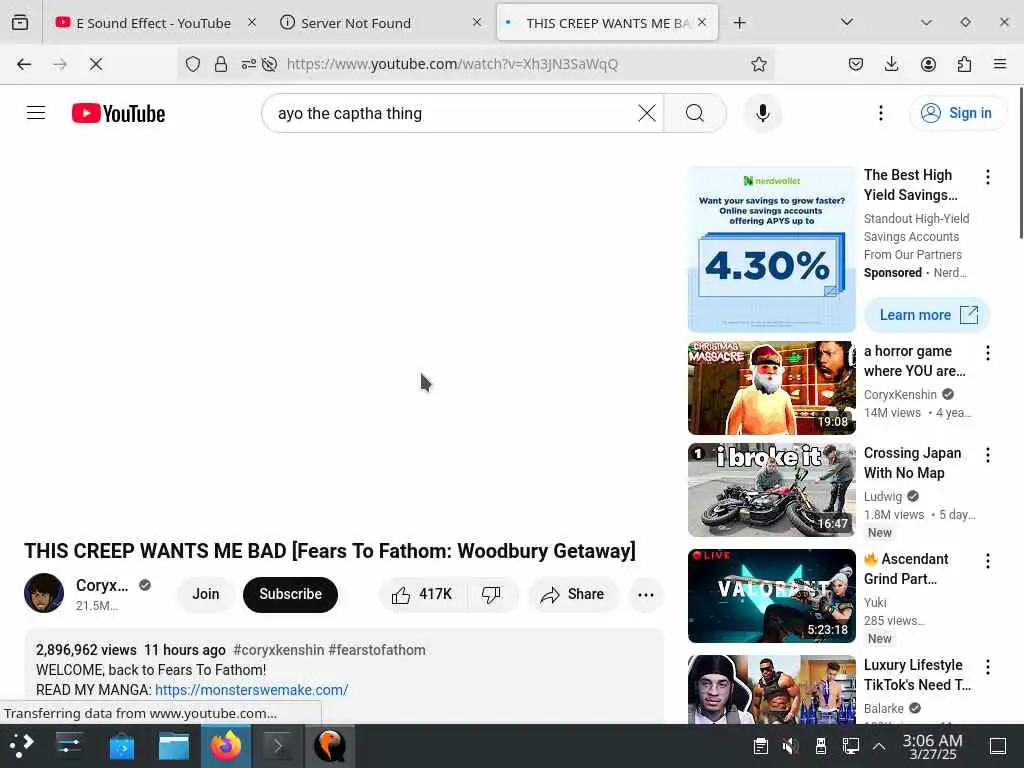Screen dimensions: 1024x768
Task: Play the Christmas Massacre horror game video
Action: click(771, 388)
